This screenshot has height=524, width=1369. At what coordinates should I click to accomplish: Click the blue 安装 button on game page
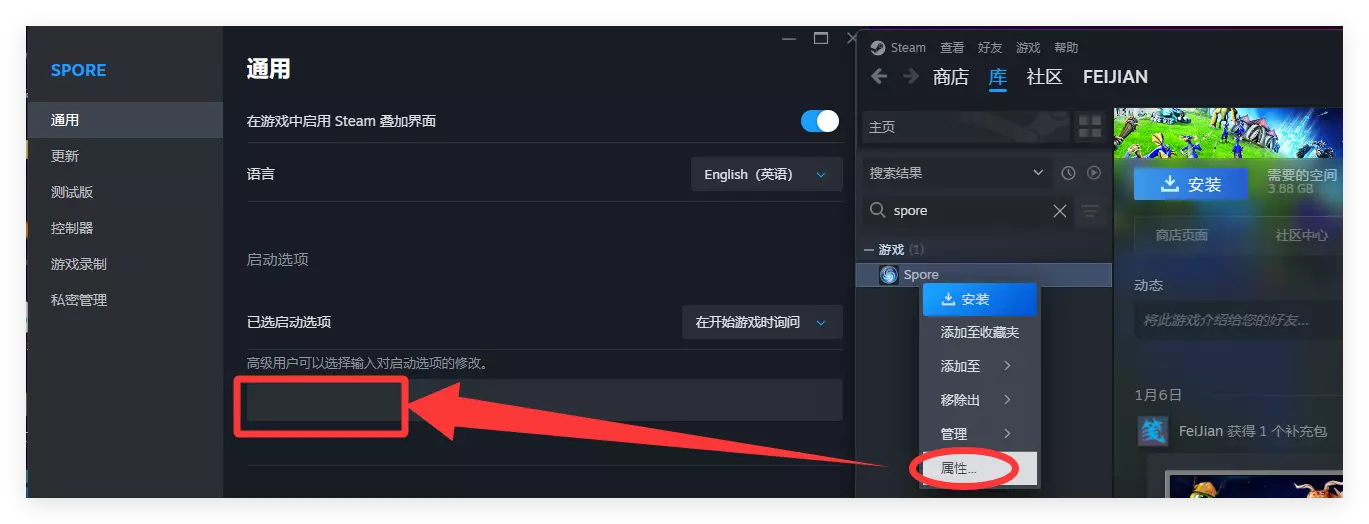pos(1190,184)
